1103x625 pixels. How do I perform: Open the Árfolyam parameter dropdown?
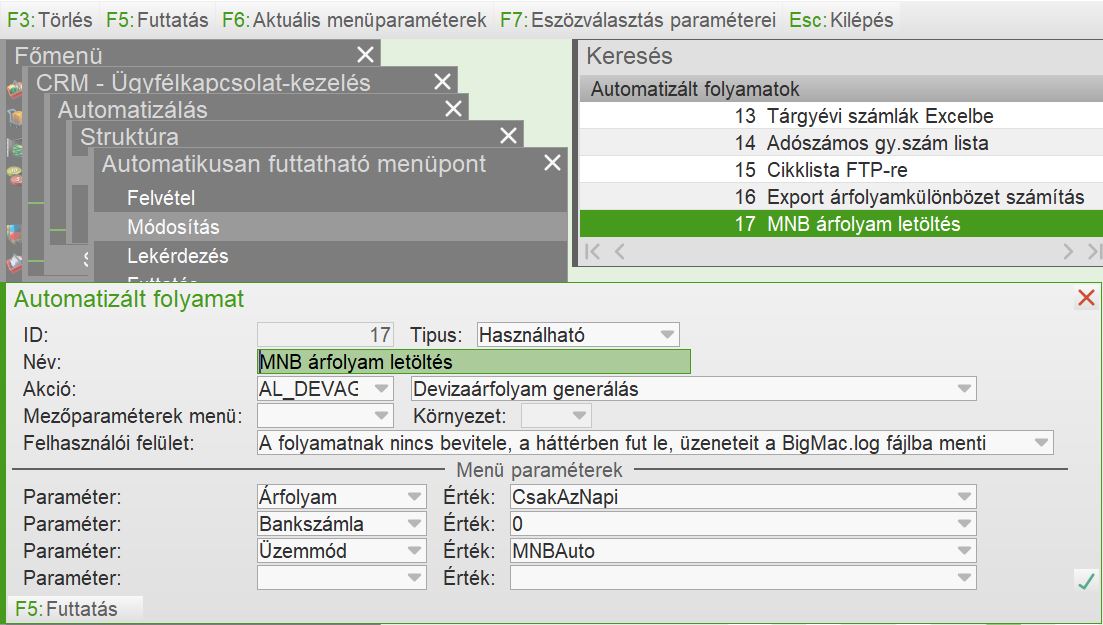[x=342, y=497]
